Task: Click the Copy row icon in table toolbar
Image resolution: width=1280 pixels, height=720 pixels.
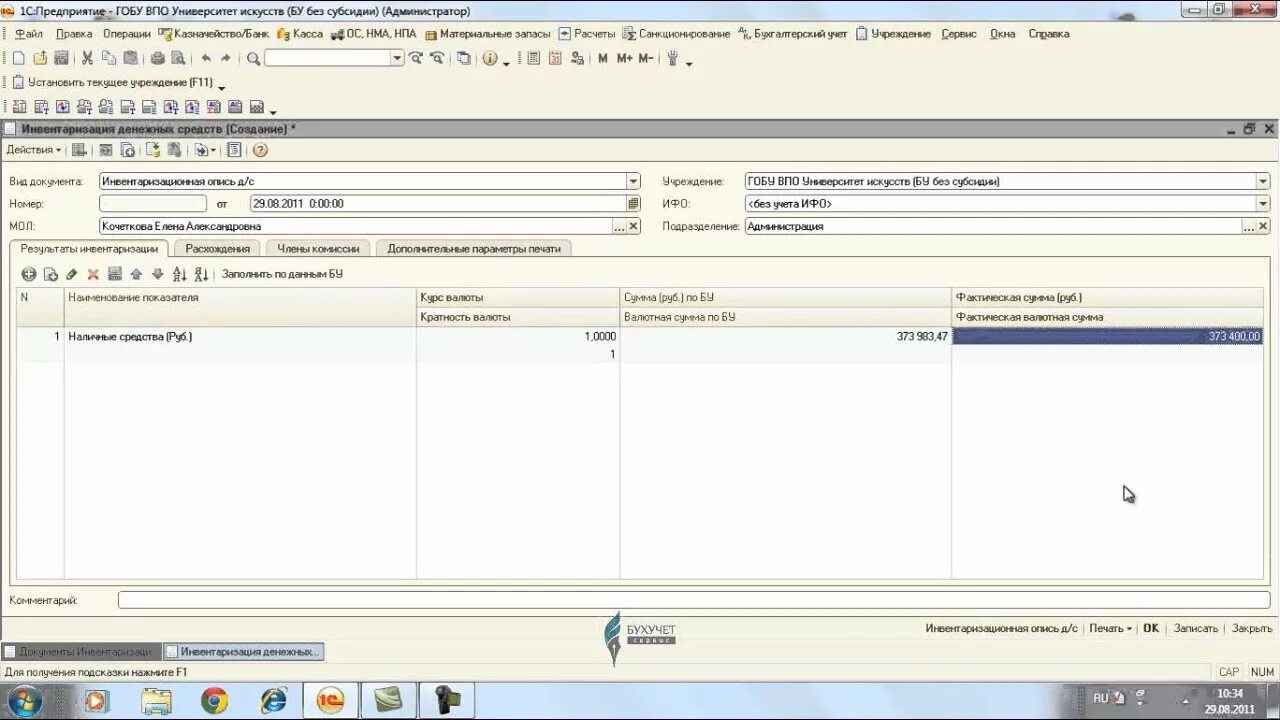Action: click(51, 274)
